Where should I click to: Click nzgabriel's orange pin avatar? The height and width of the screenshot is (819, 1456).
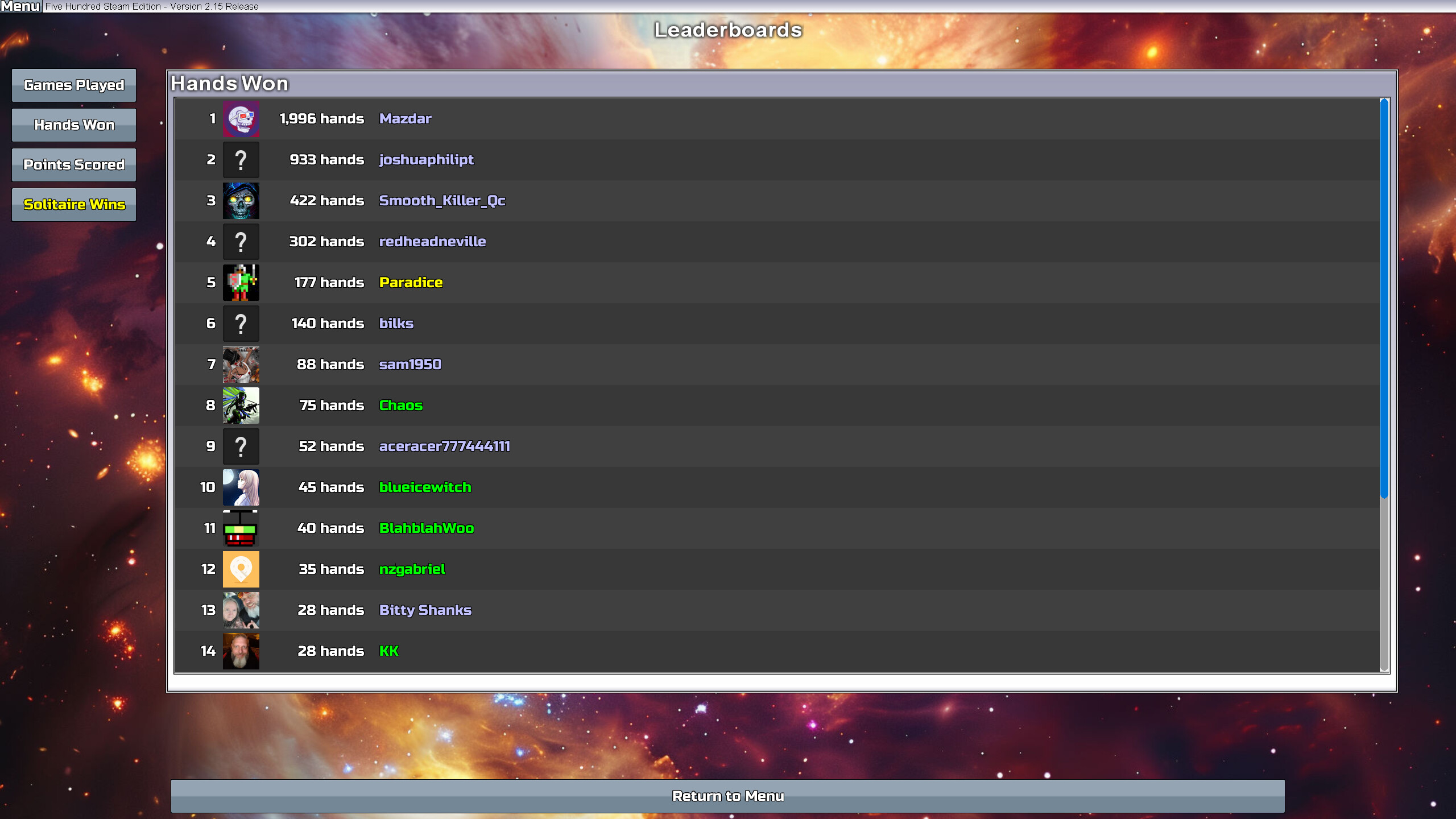tap(241, 569)
